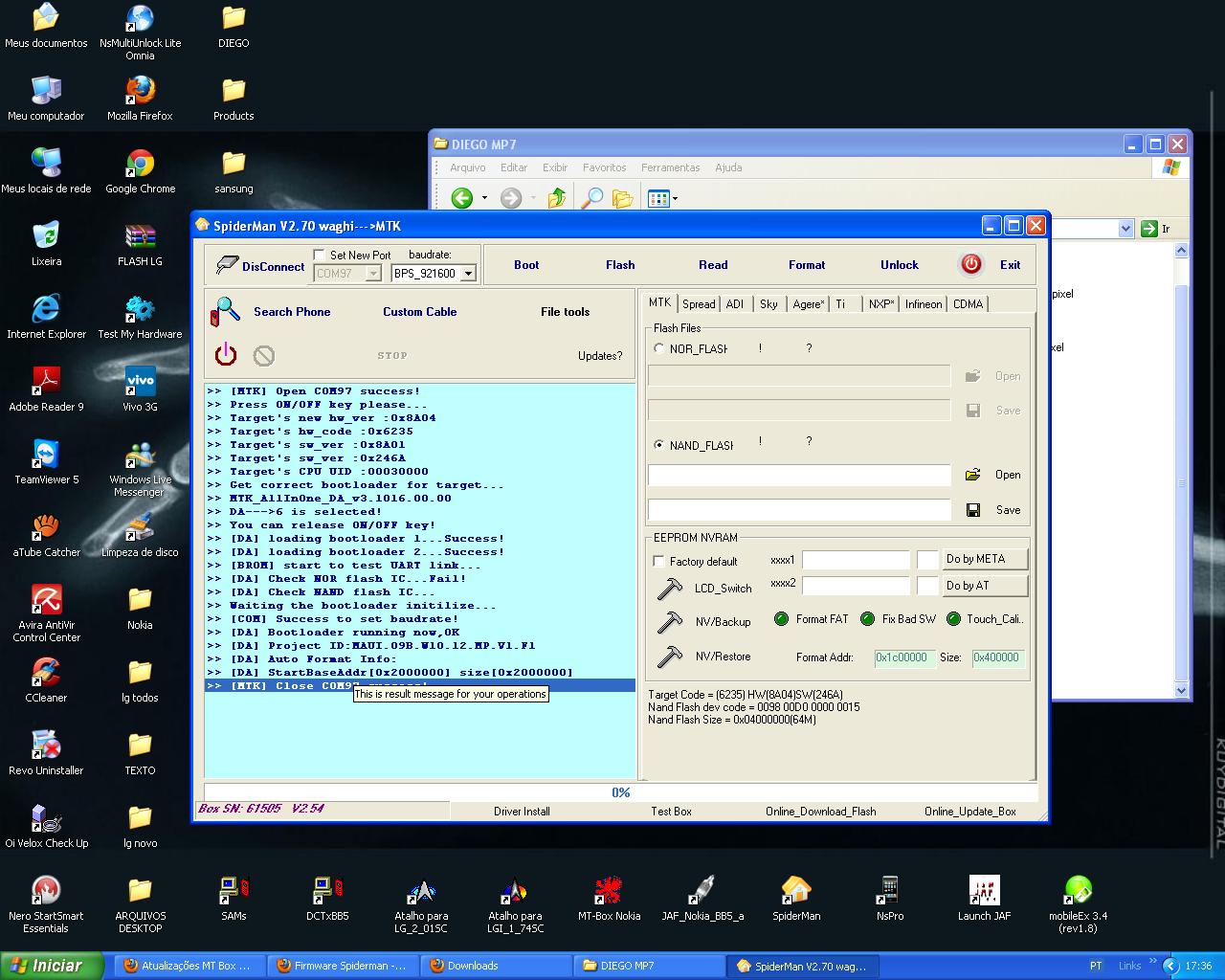Switch to the Spread tab
This screenshot has height=980, width=1225.
tap(699, 304)
